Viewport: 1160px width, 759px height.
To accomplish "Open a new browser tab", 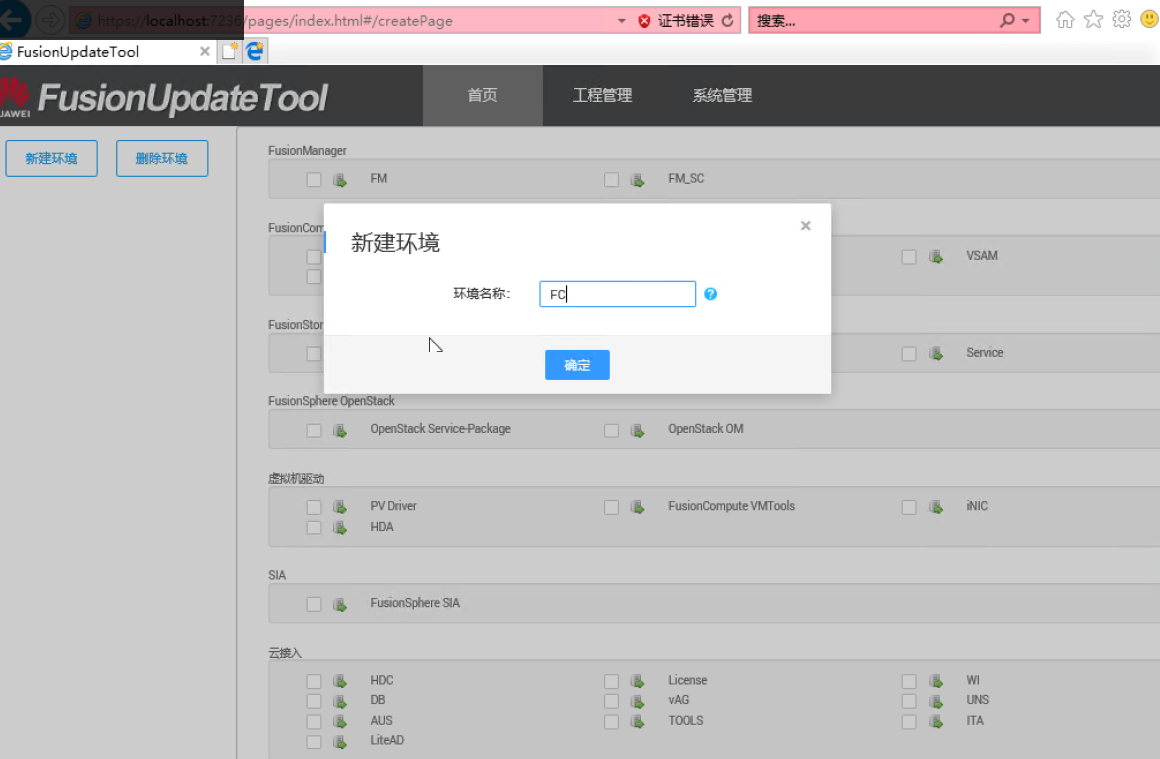I will point(230,51).
